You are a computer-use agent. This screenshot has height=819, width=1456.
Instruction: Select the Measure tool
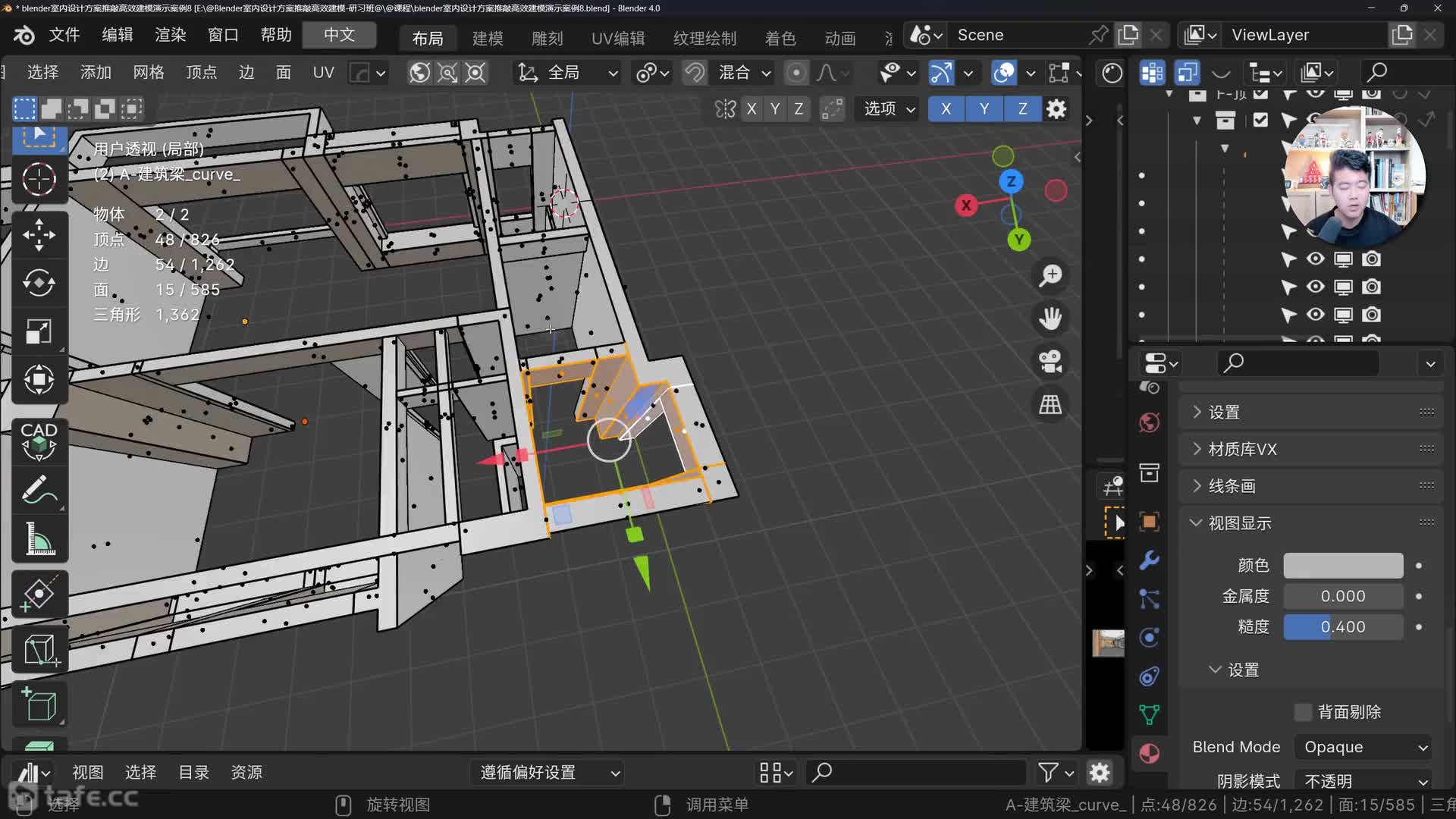tap(39, 538)
